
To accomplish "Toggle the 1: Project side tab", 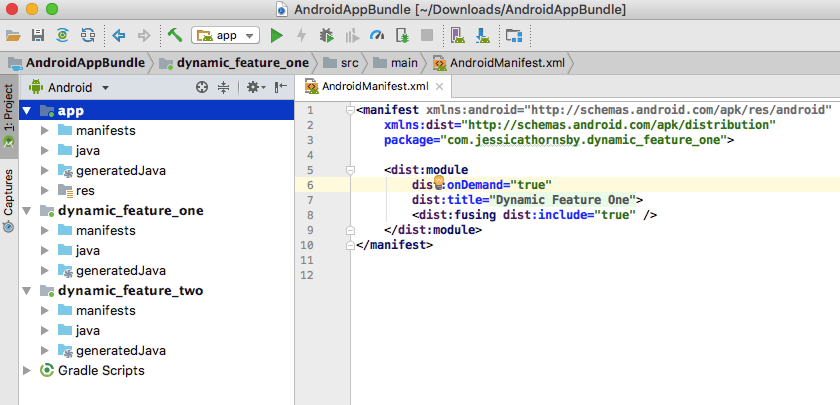I will click(x=9, y=117).
